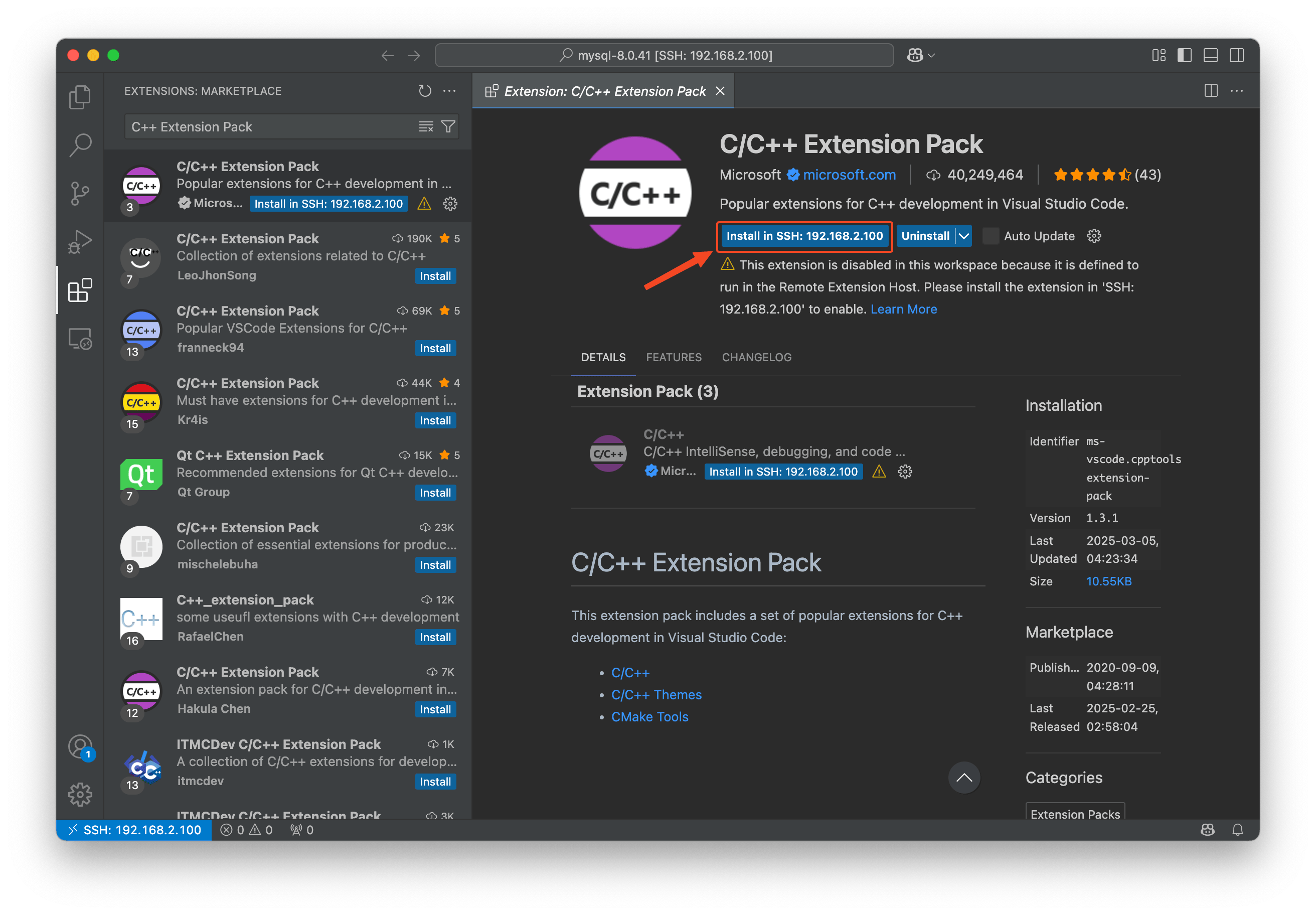Open the Search view in activity bar
Viewport: 1316px width, 915px height.
tap(80, 145)
